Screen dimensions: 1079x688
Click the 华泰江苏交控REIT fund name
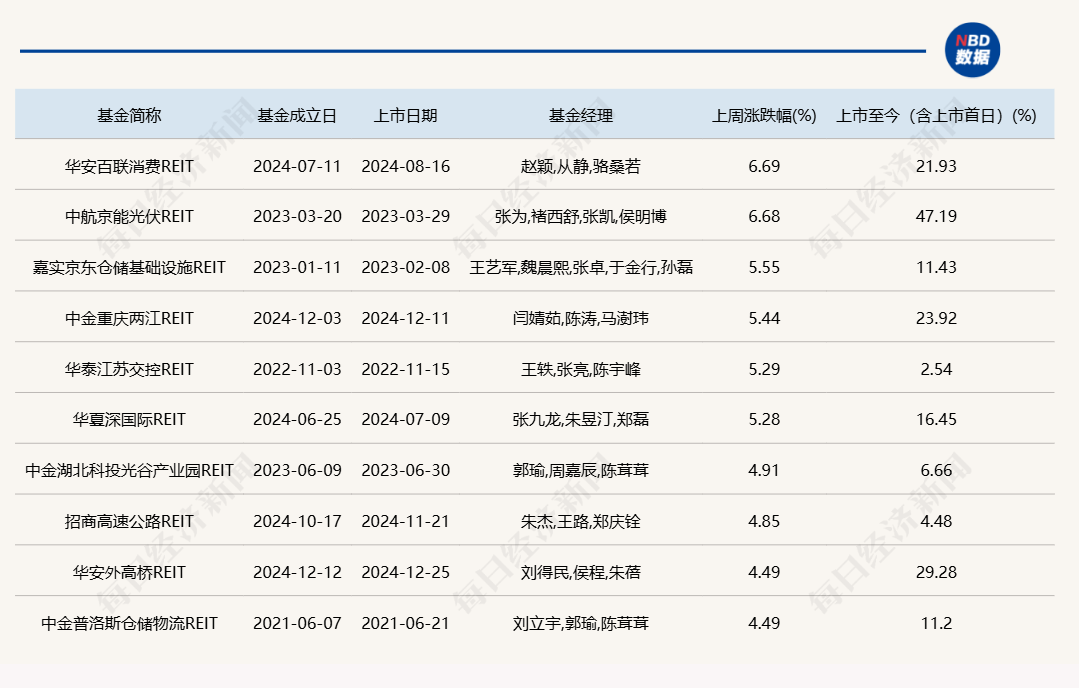pos(129,369)
